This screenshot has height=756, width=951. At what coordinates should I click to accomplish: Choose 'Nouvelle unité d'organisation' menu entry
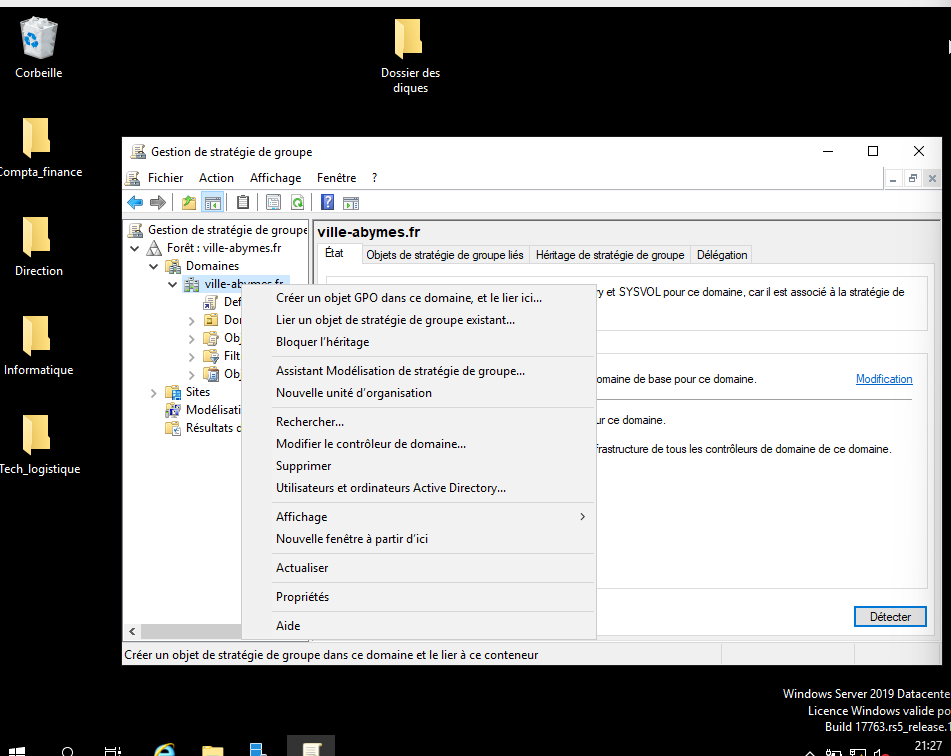(354, 393)
